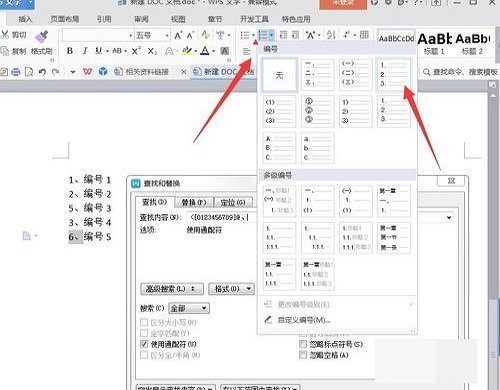Click the numbering list icon
500x390 pixels.
(x=263, y=35)
